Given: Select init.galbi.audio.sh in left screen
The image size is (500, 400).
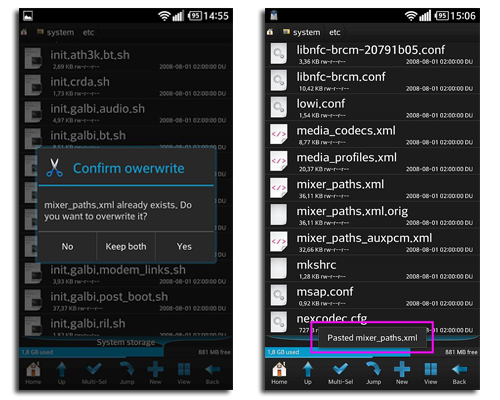Looking at the screenshot, I should point(126,112).
